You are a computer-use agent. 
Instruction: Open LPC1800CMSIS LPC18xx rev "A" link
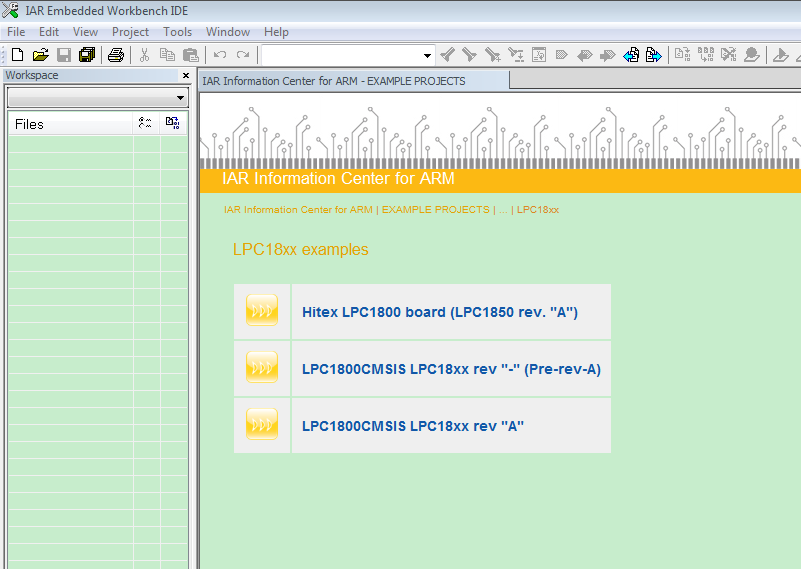coord(413,426)
